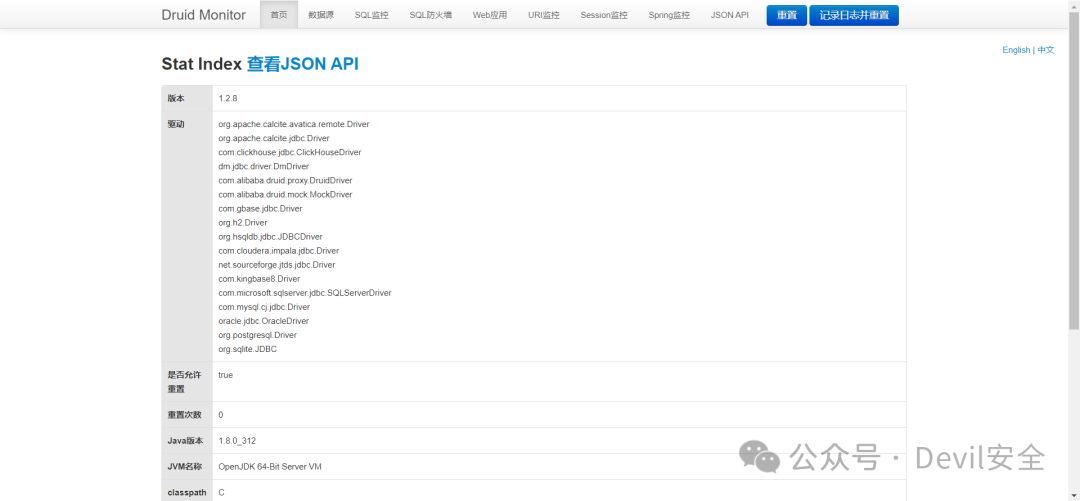
Task: Open the 首页 tab
Action: click(x=279, y=15)
